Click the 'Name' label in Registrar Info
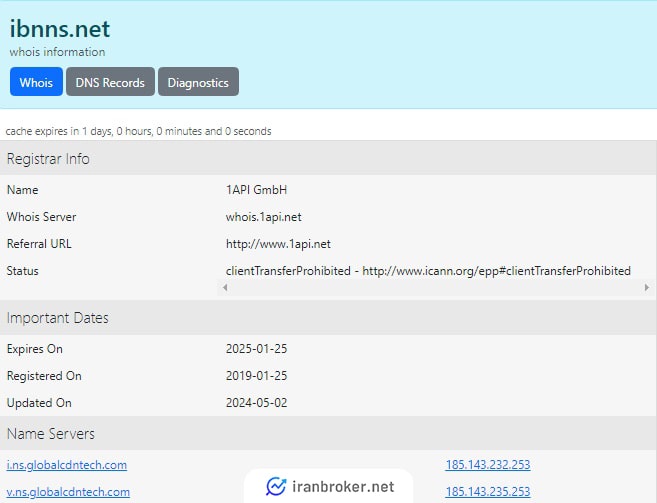Screen dimensions: 657x503 click(x=23, y=190)
